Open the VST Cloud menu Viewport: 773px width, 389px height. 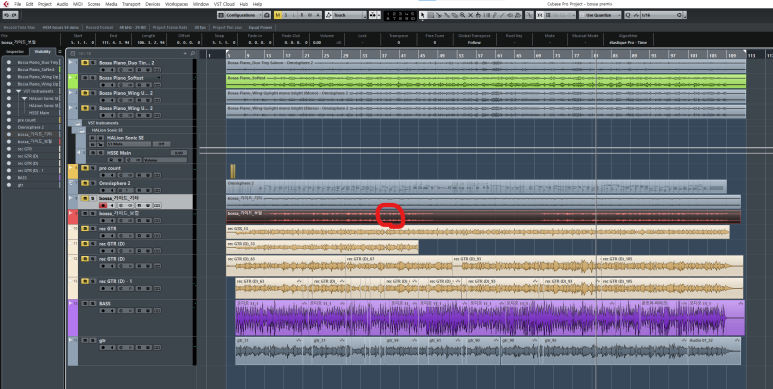[224, 4]
